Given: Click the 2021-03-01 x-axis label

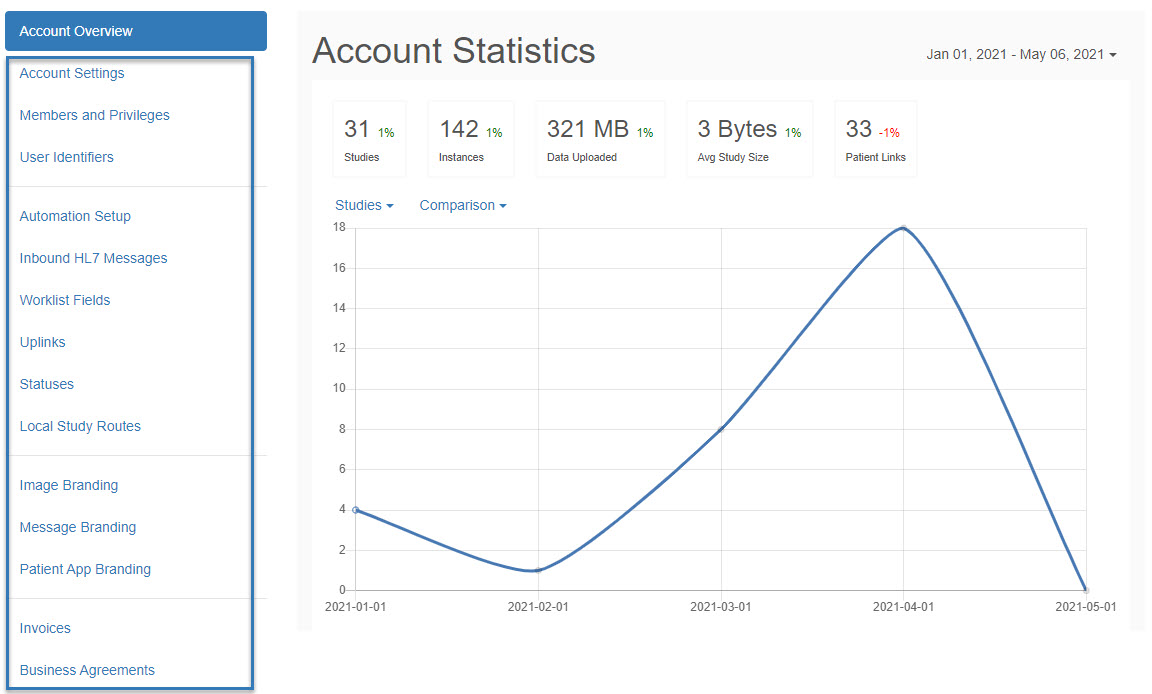Looking at the screenshot, I should (721, 607).
